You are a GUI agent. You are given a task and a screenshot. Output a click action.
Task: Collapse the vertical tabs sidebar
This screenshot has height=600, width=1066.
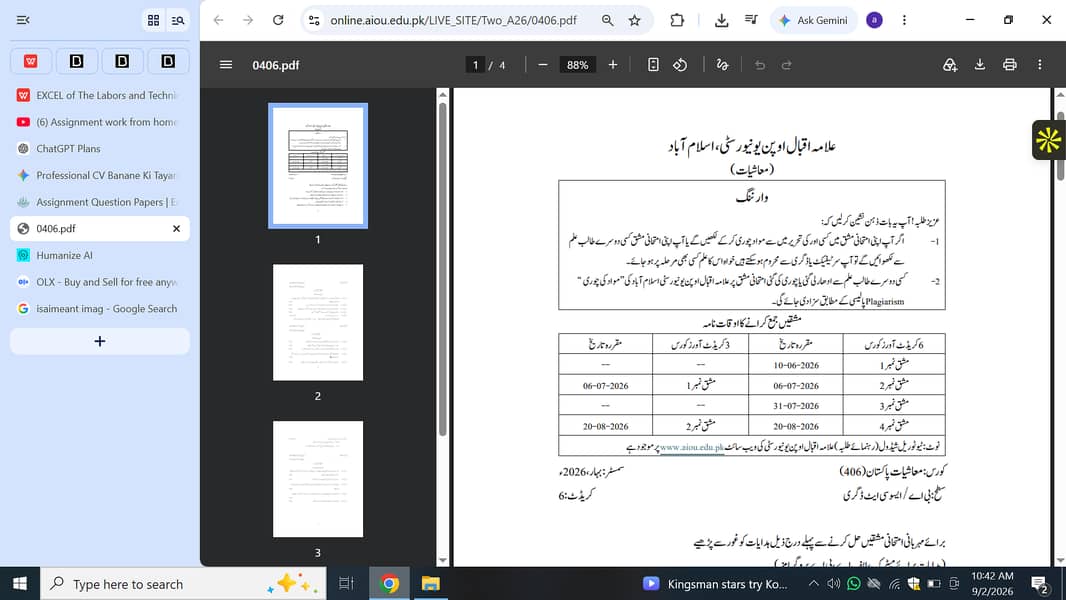pyautogui.click(x=22, y=20)
